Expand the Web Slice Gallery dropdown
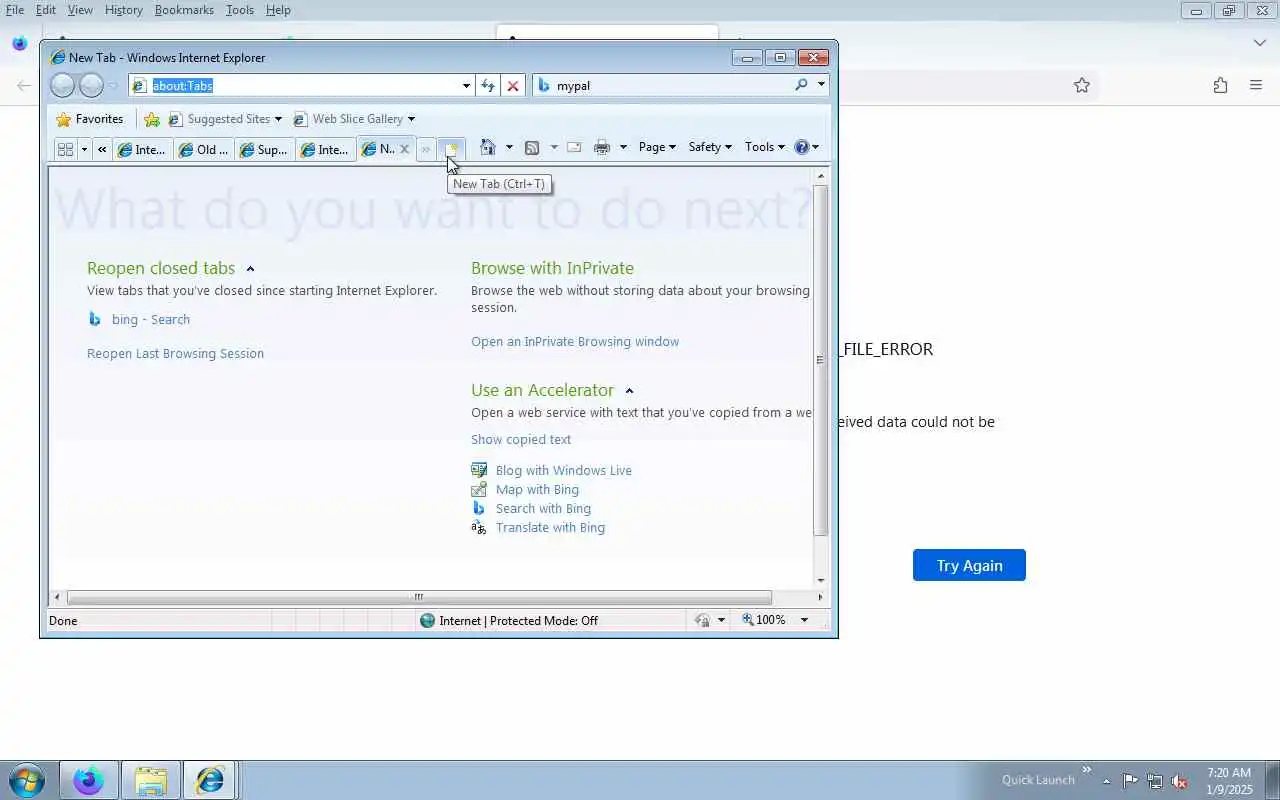The height and width of the screenshot is (800, 1280). [x=411, y=119]
